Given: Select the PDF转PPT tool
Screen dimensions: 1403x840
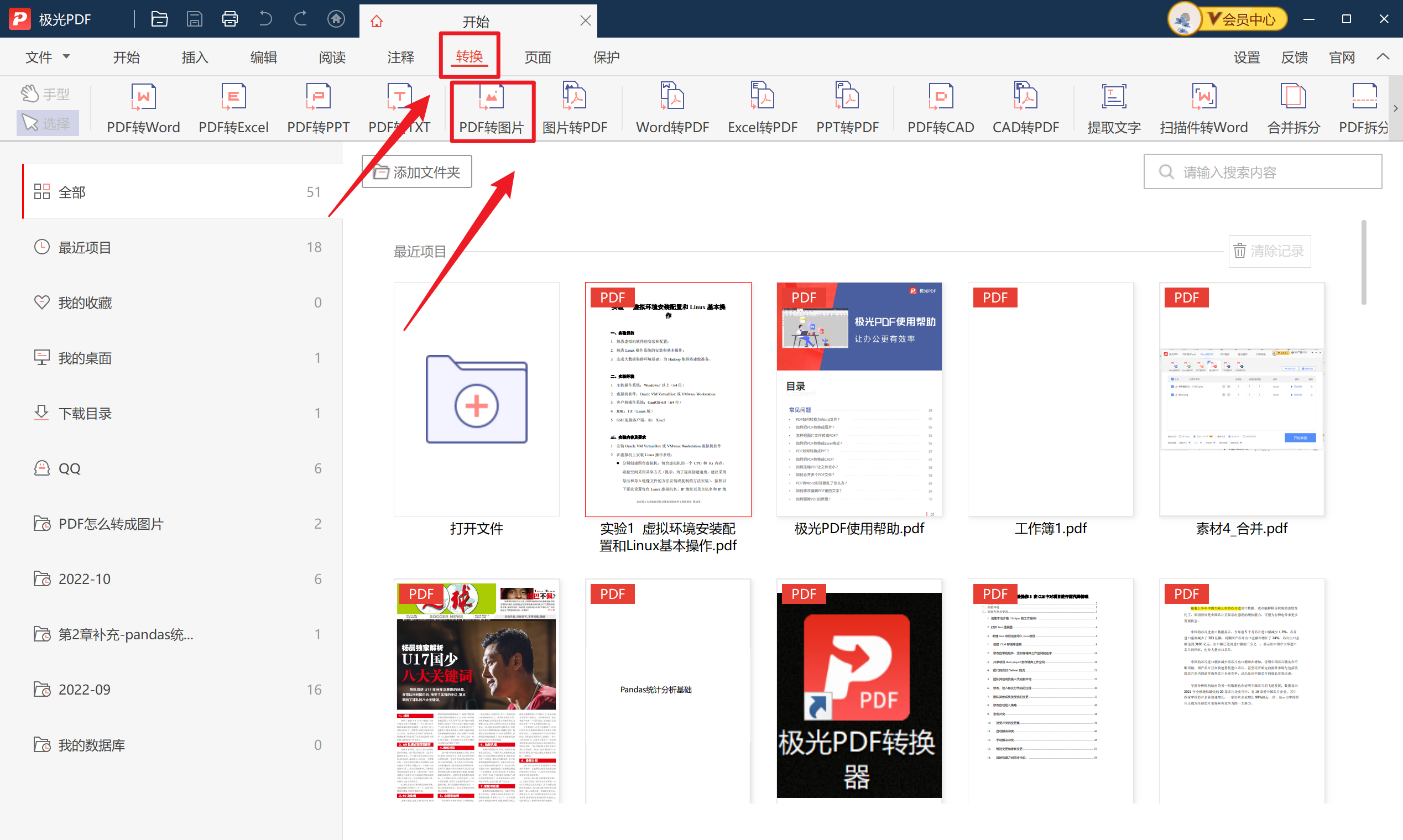Looking at the screenshot, I should coord(318,109).
